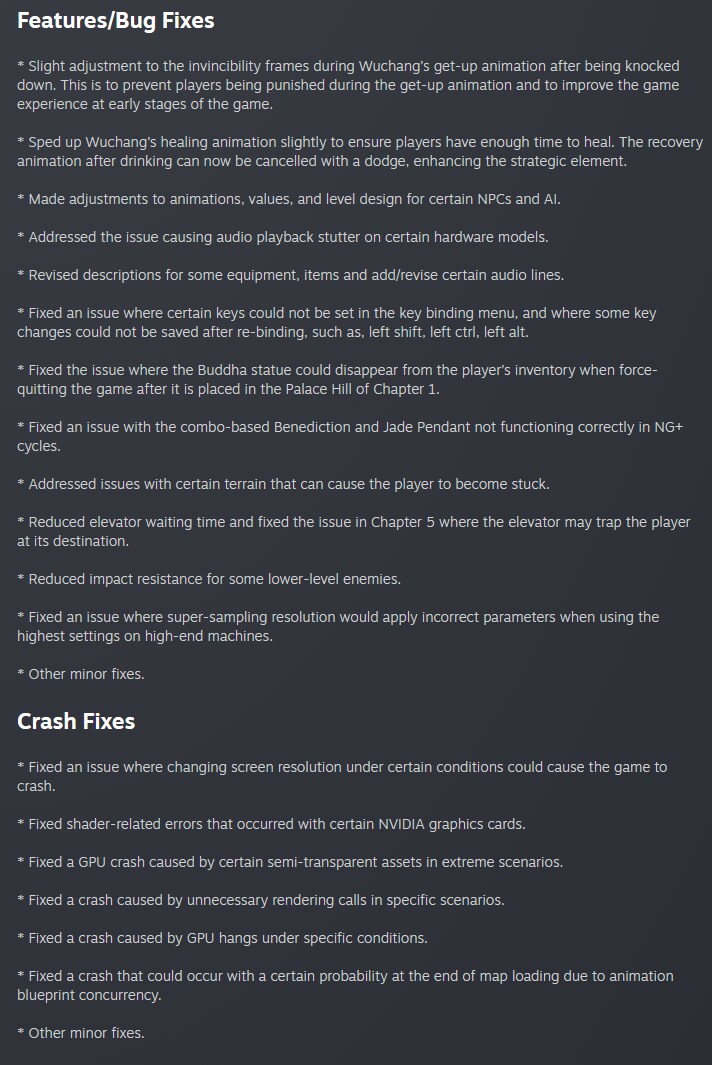Click the super-sampling resolution fix paragraph

(338, 627)
